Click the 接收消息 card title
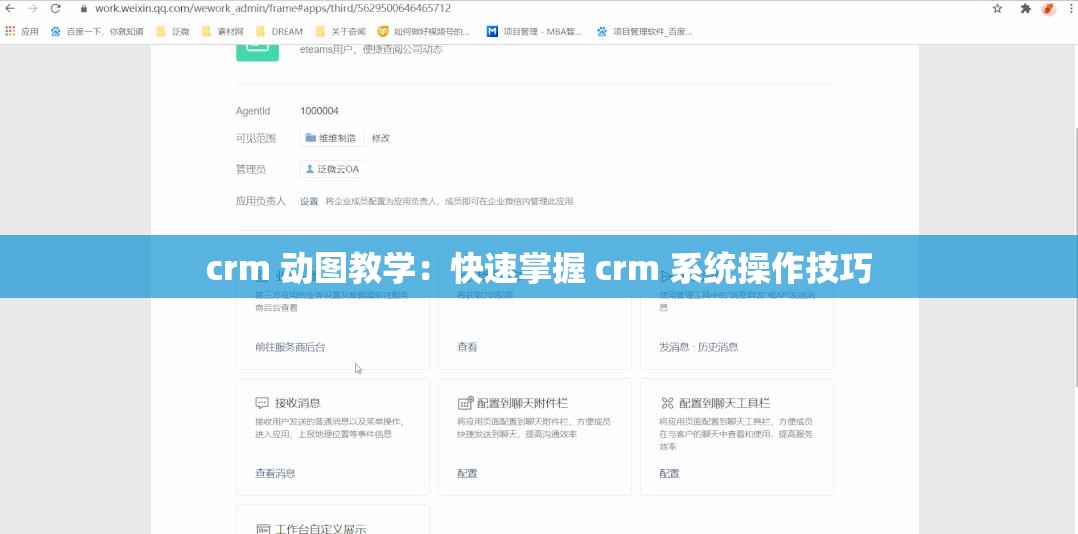Screen dimensions: 1078x534 [298, 403]
